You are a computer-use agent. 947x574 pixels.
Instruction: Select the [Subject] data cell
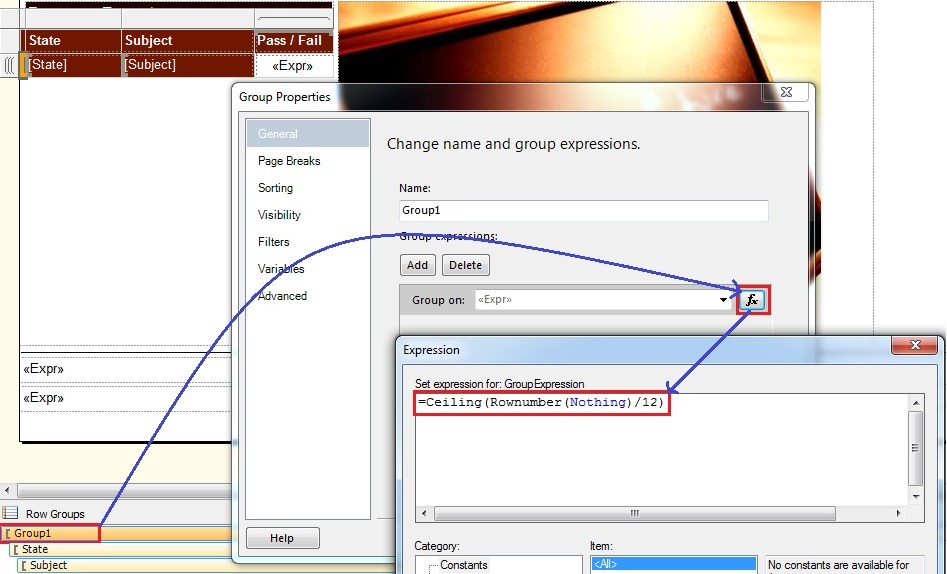click(188, 65)
